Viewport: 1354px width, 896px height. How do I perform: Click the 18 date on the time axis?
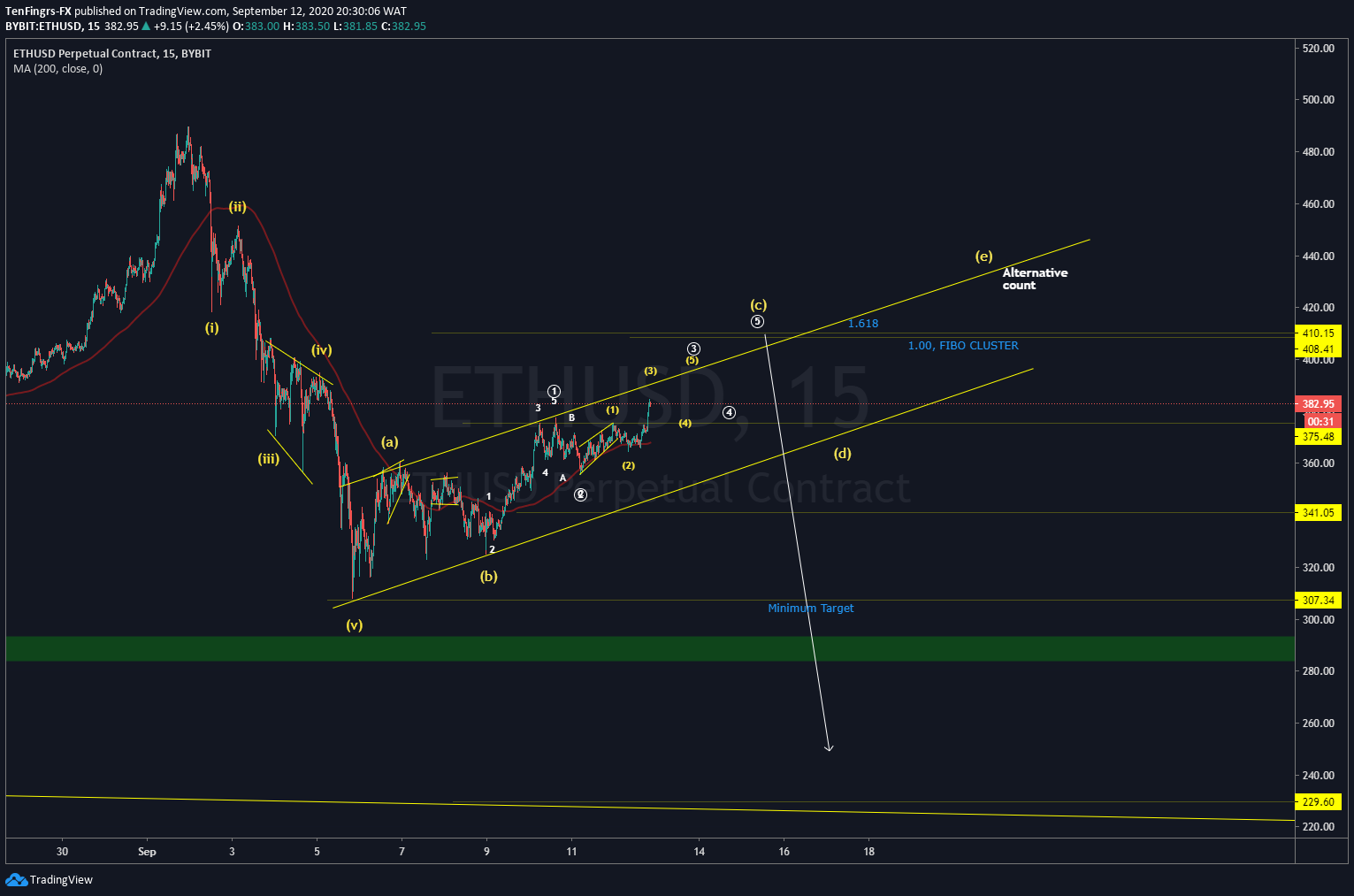point(869,852)
